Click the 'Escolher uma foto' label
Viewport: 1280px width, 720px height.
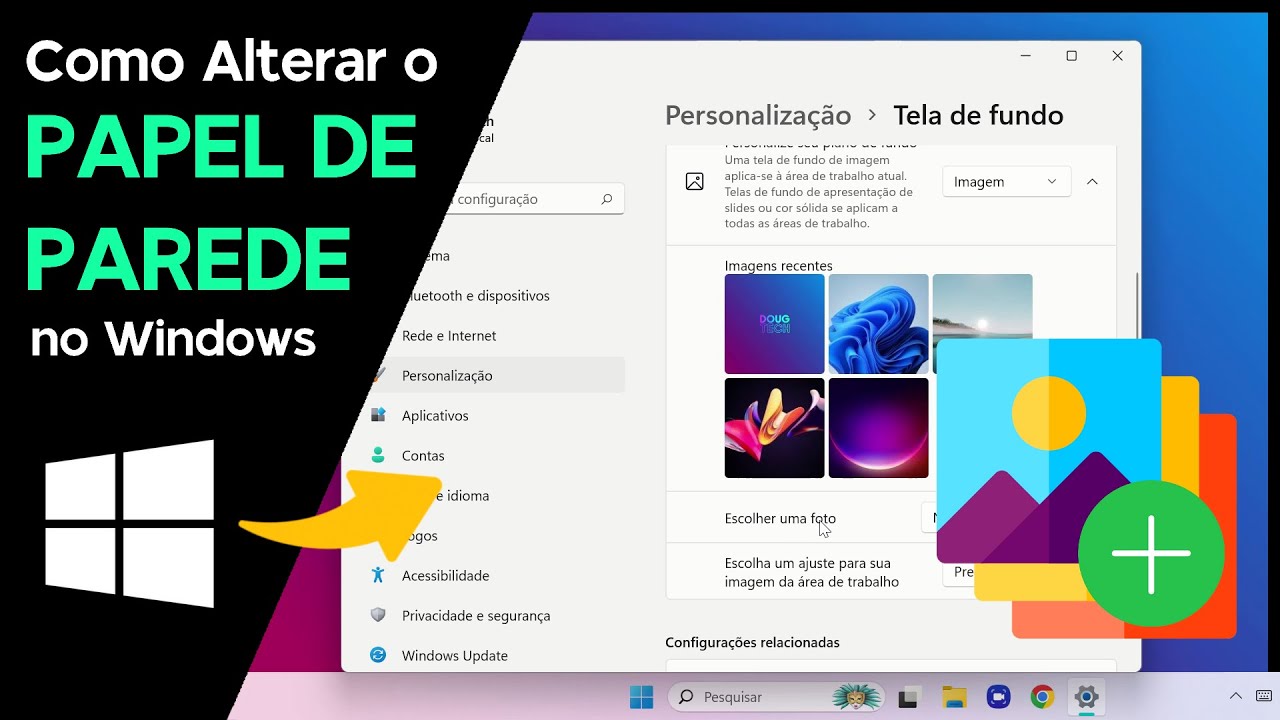pos(780,519)
